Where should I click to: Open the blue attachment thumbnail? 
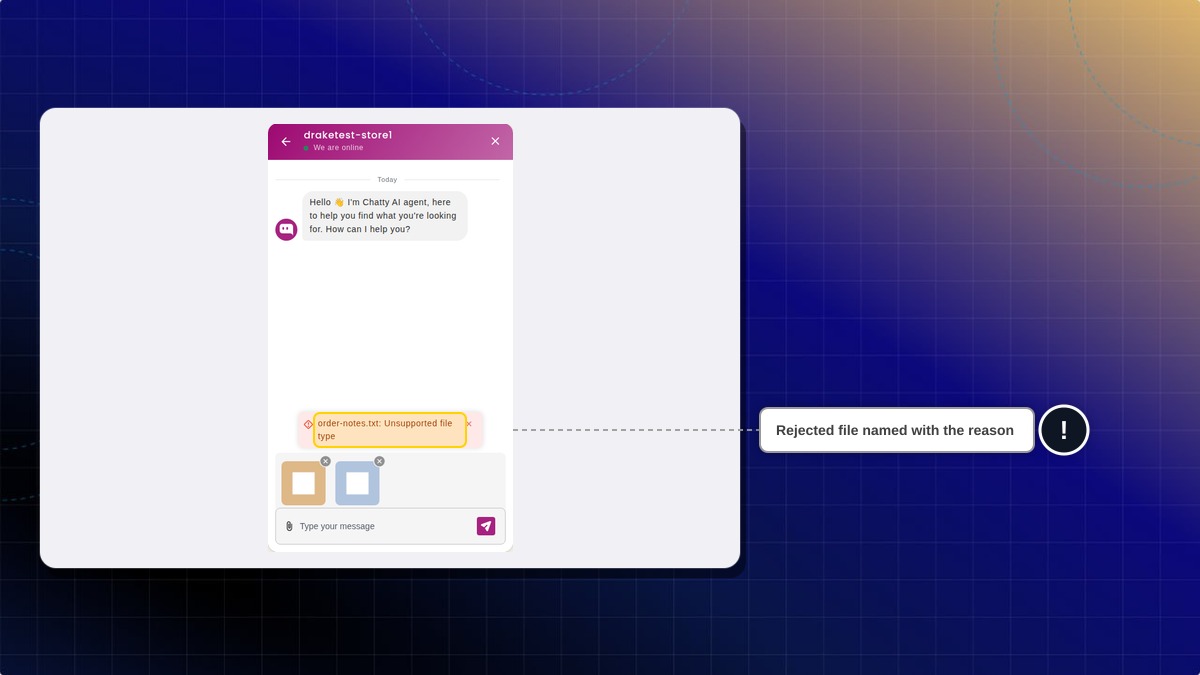[x=357, y=483]
